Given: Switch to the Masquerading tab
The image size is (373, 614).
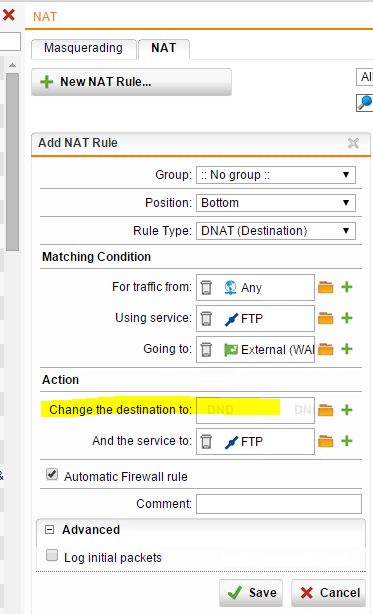Looking at the screenshot, I should (83, 49).
